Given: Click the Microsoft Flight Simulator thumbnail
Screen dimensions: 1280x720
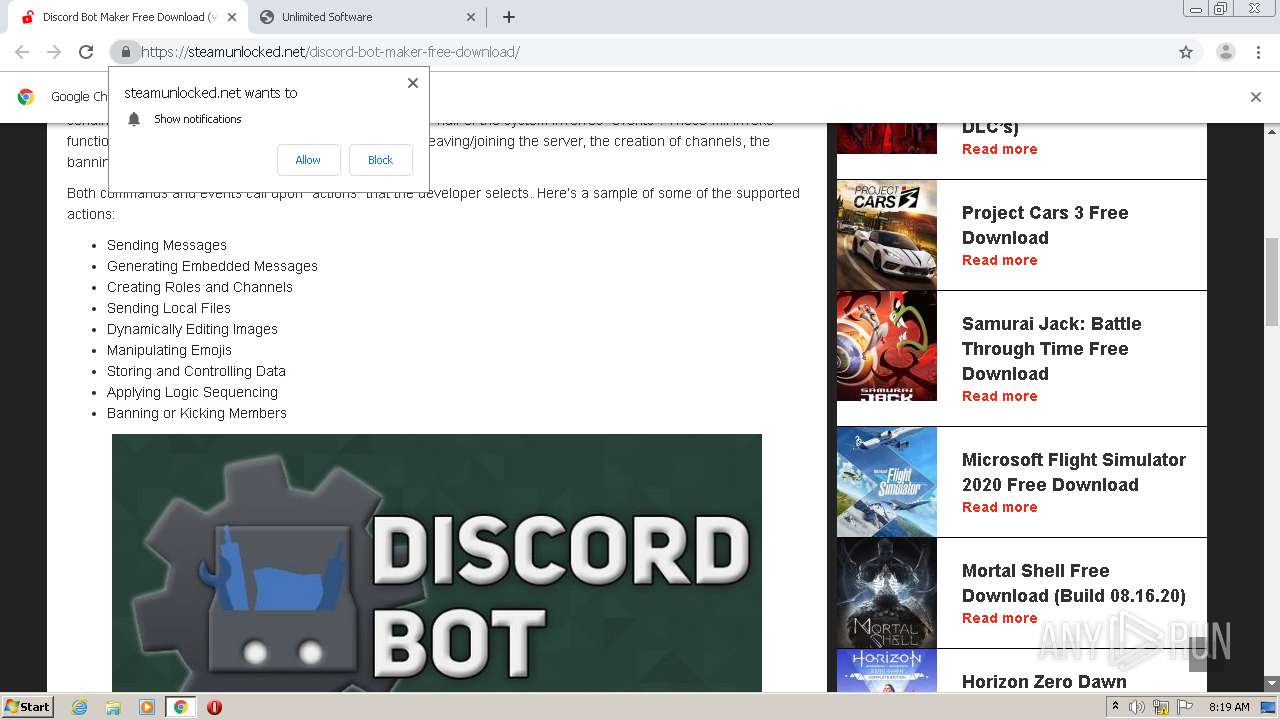Looking at the screenshot, I should point(887,482).
